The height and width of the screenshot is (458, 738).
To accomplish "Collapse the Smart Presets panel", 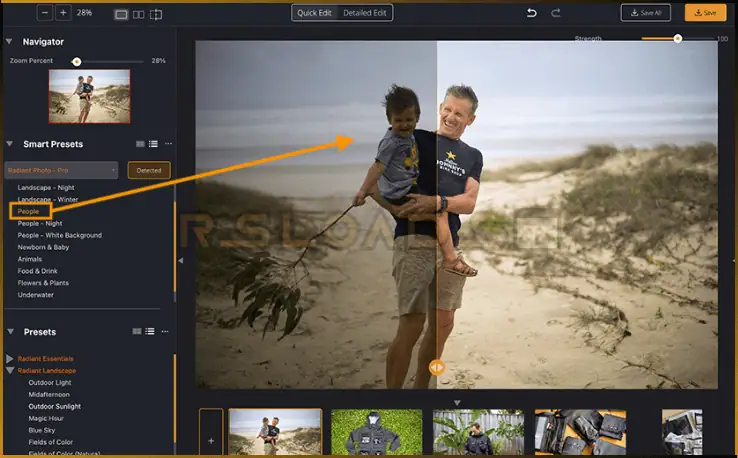I will click(x=9, y=144).
